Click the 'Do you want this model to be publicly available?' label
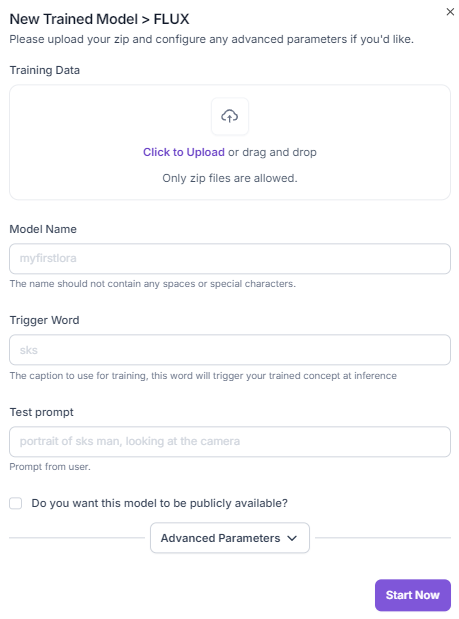Viewport: 459px width, 619px height. click(x=159, y=503)
